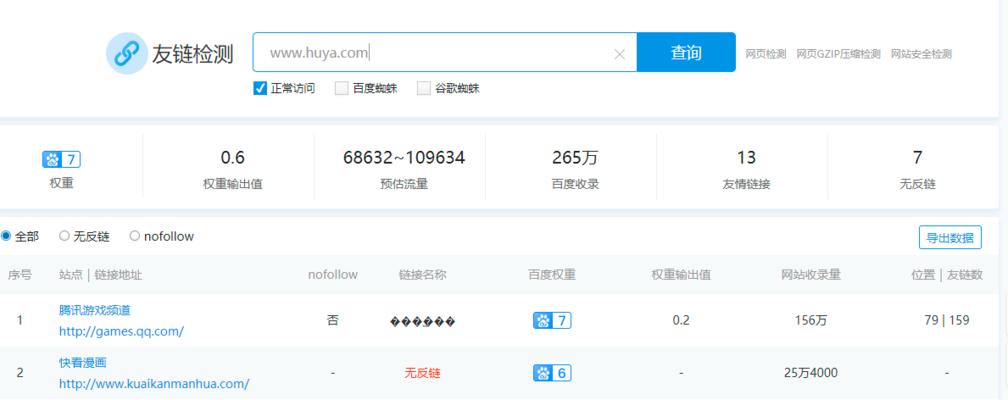Click the 265万 Baidu index value

tap(575, 158)
